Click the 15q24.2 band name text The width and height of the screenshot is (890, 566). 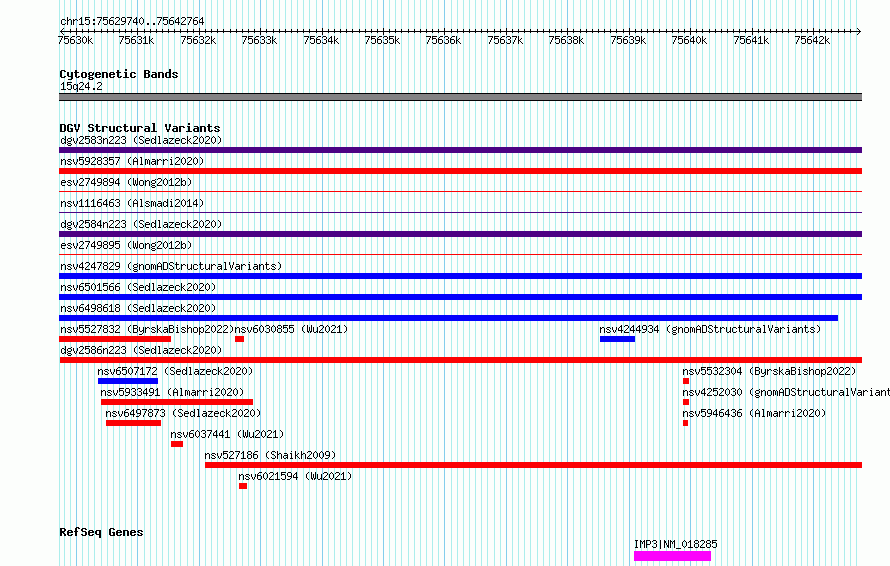[x=81, y=86]
